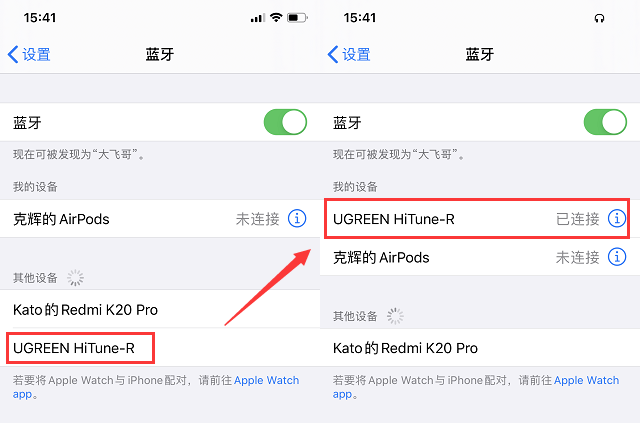Tap the battery status icon
The width and height of the screenshot is (640, 423).
click(x=297, y=18)
